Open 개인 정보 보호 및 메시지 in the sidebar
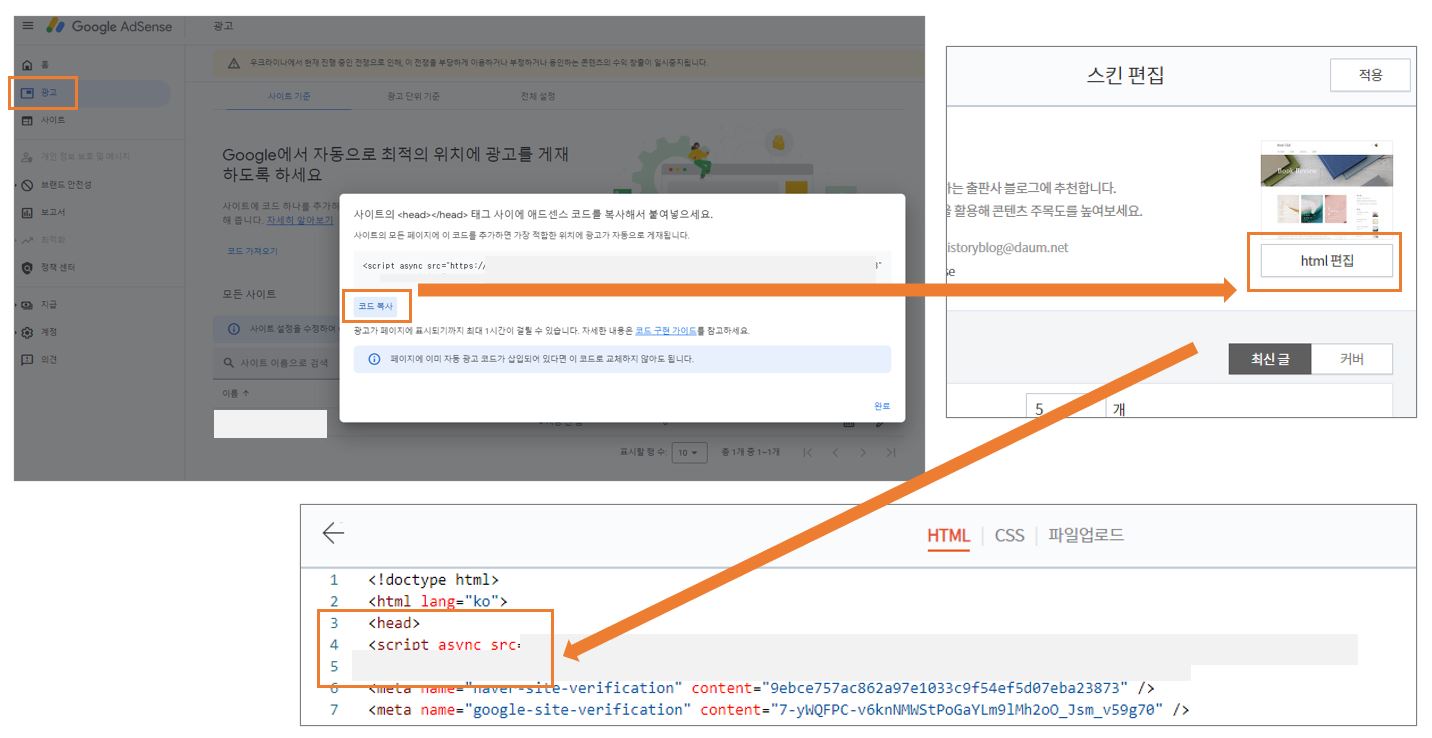This screenshot has height=738, width=1432. pos(74,157)
